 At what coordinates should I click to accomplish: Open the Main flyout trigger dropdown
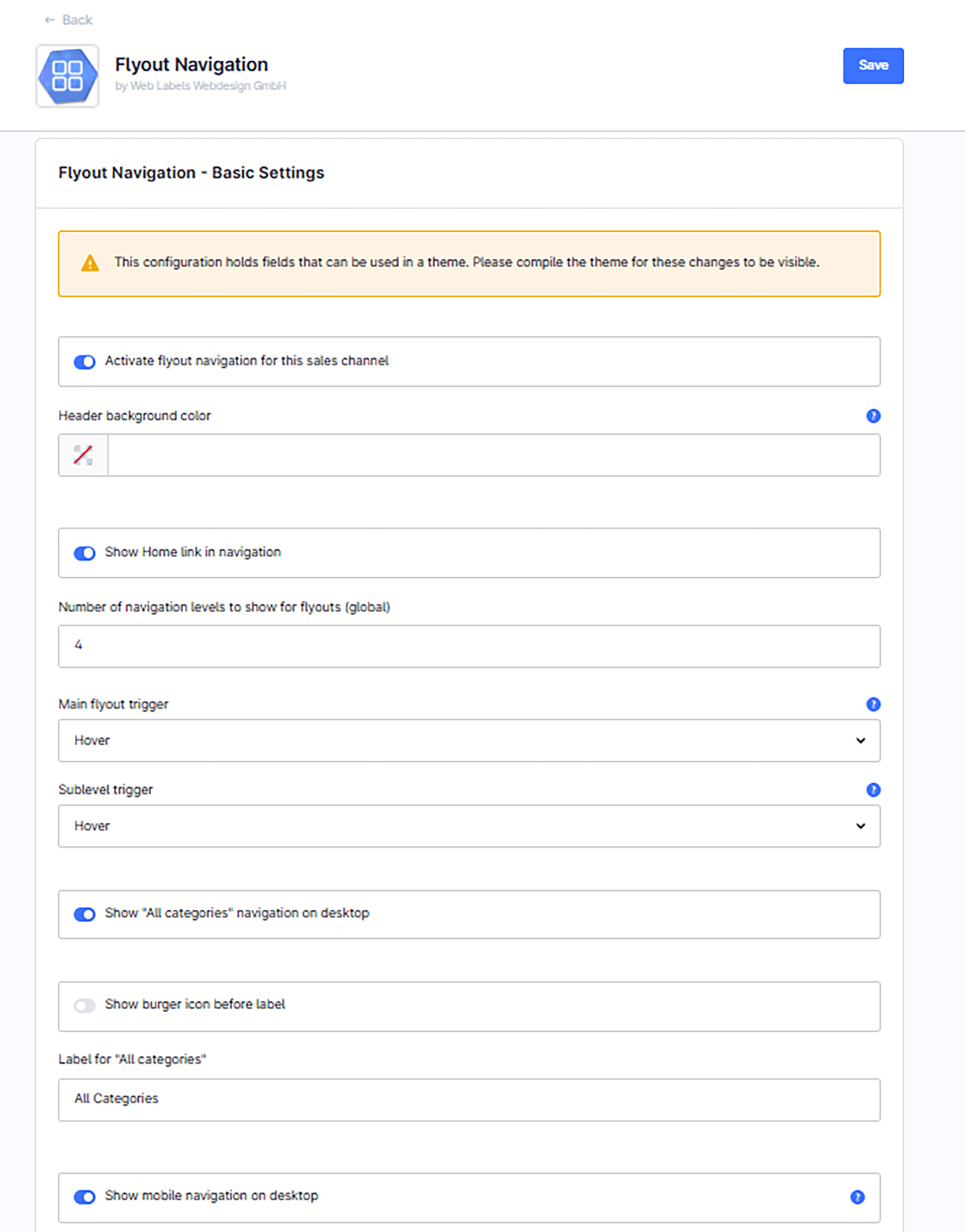469,740
